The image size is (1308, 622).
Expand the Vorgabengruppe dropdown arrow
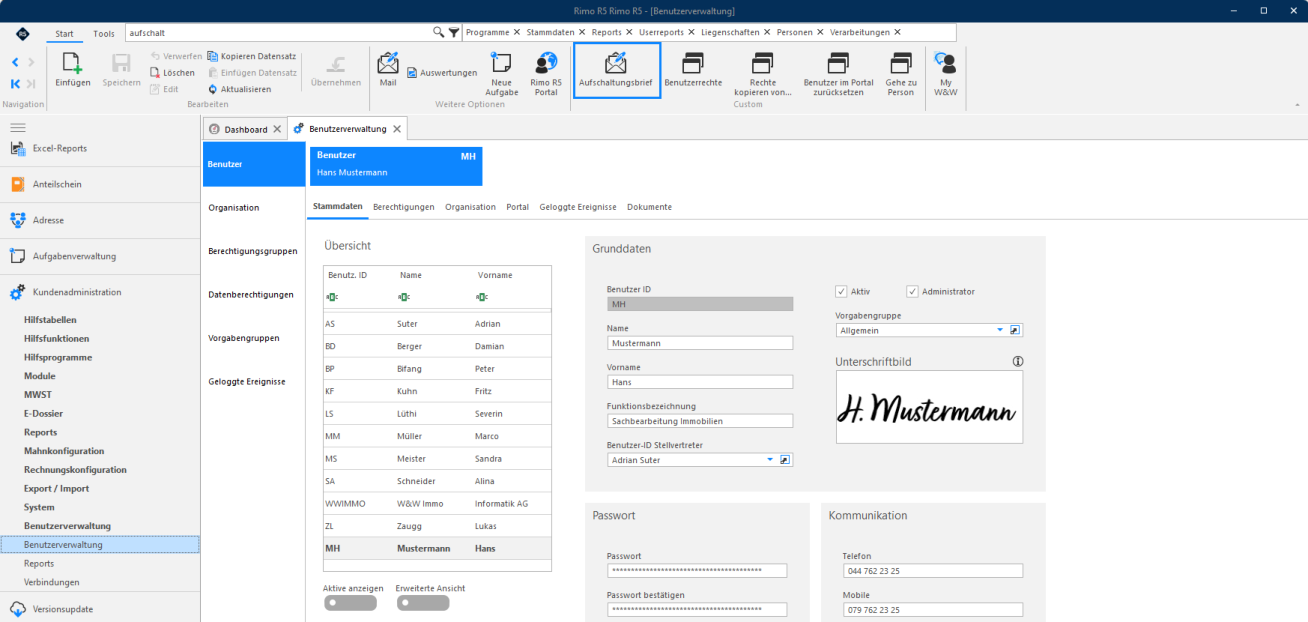999,330
